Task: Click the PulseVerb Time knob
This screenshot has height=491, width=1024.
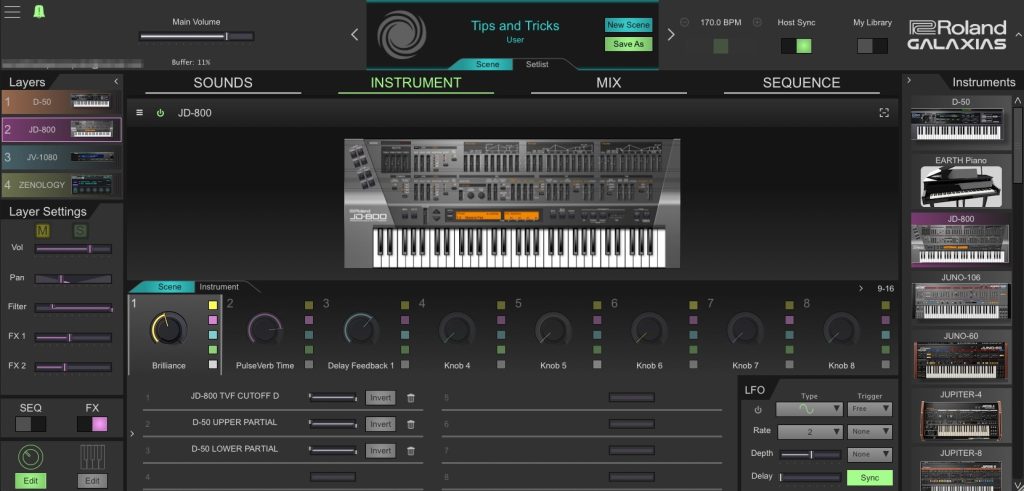Action: point(265,329)
